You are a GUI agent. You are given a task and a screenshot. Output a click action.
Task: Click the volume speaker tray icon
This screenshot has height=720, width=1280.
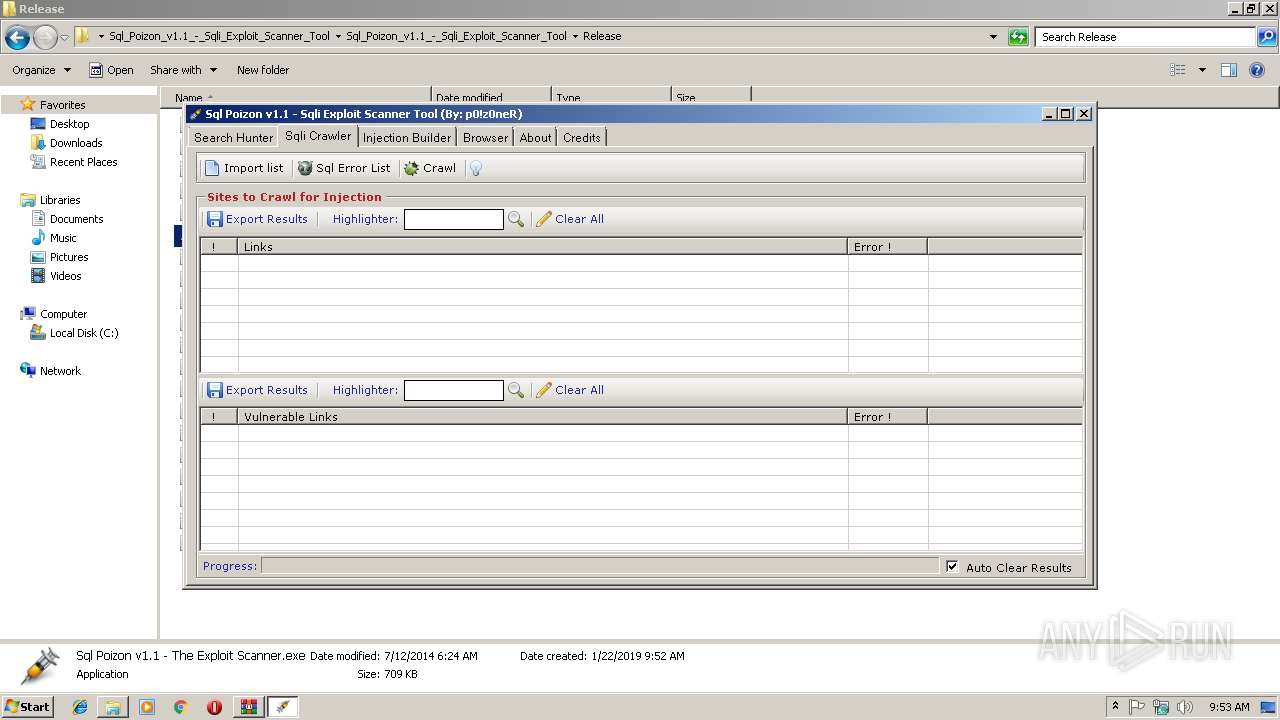tap(1185, 707)
